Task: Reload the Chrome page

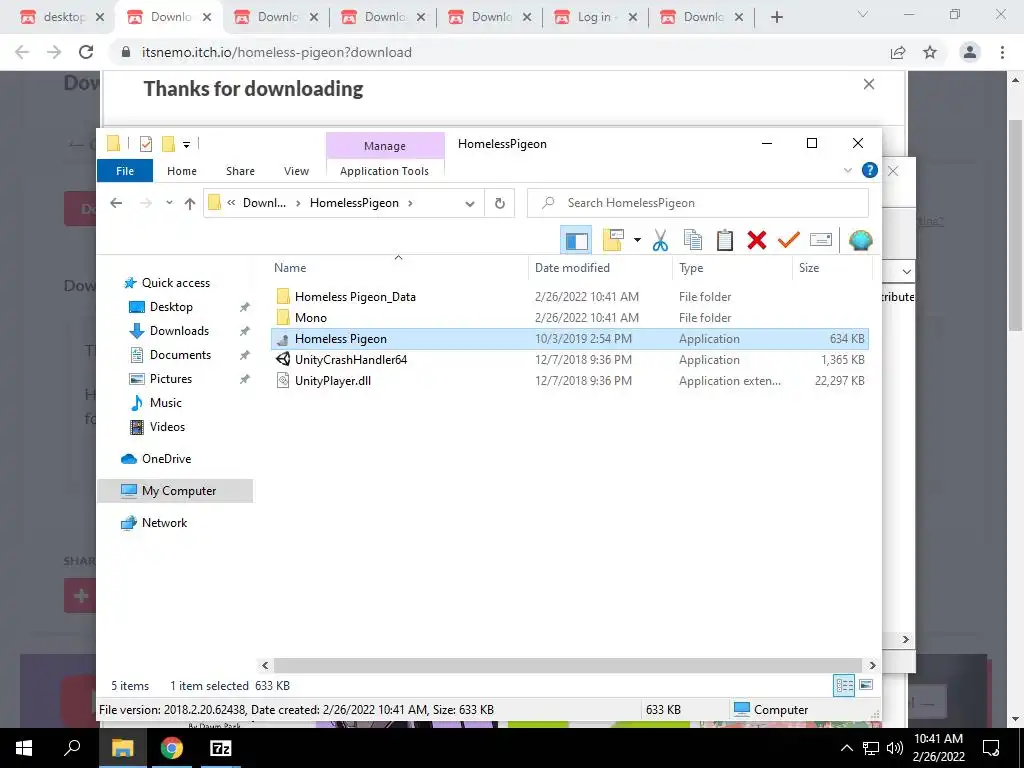Action: [86, 52]
